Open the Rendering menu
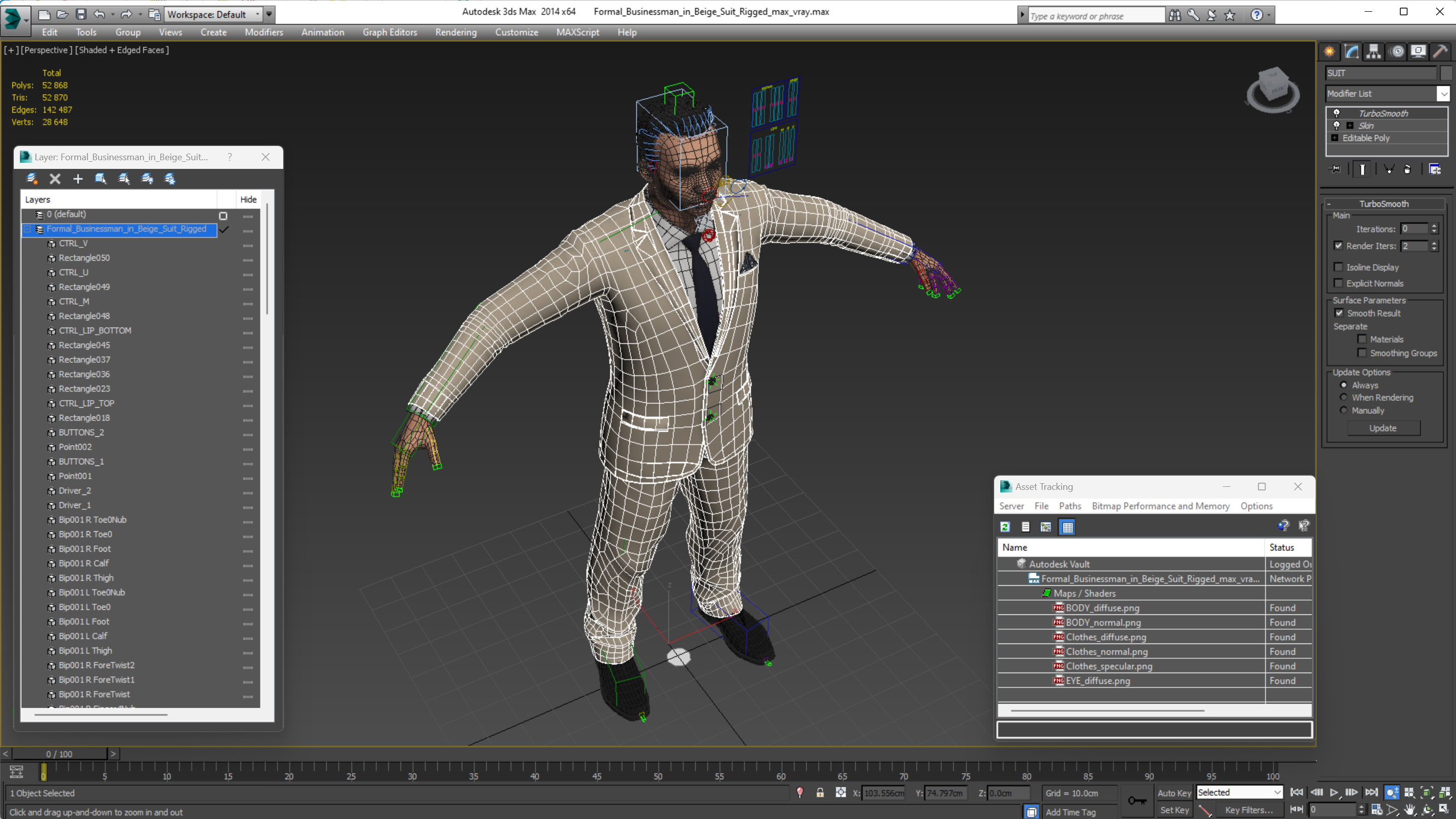This screenshot has width=1456, height=819. pos(456,32)
